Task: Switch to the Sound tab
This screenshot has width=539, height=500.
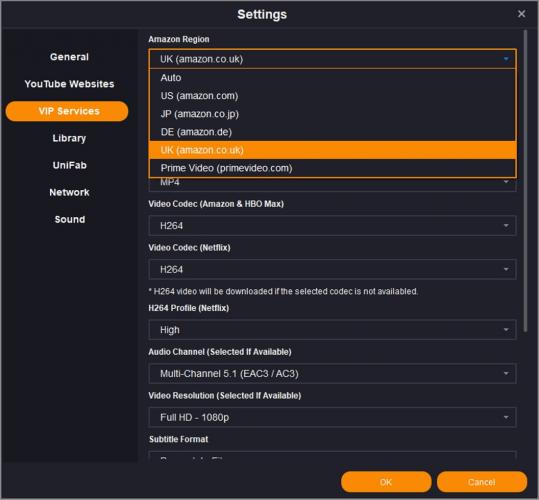Action: coord(69,220)
